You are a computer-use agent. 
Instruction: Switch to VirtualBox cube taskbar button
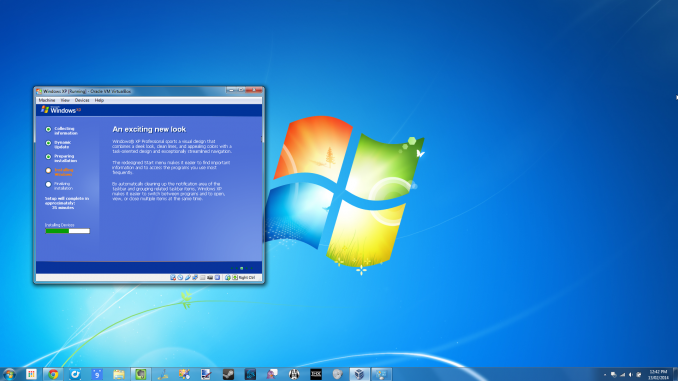(x=359, y=375)
